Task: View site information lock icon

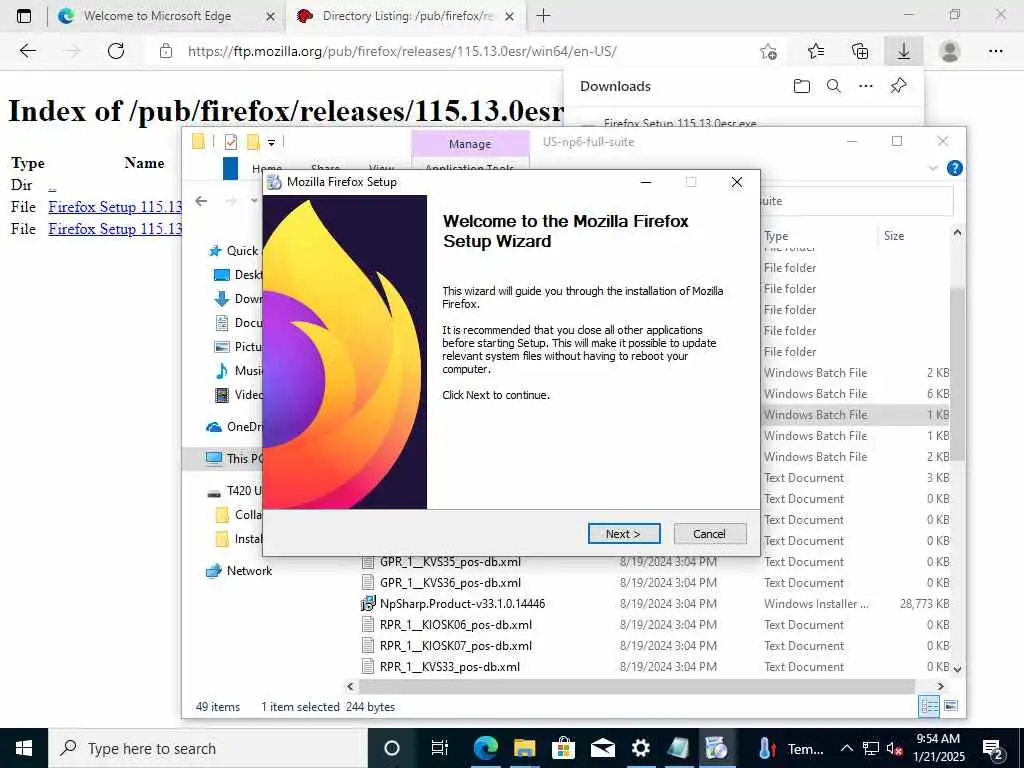Action: [166, 51]
